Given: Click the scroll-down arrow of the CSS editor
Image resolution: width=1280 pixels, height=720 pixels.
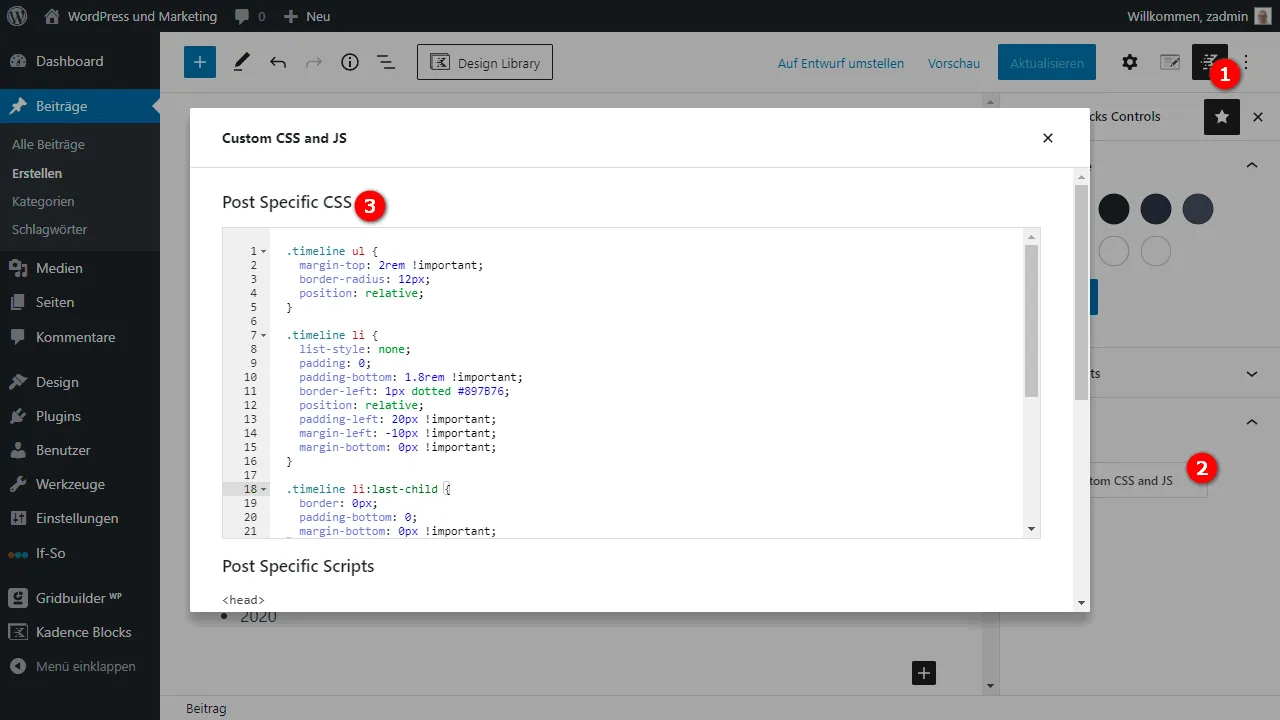Looking at the screenshot, I should click(1032, 529).
